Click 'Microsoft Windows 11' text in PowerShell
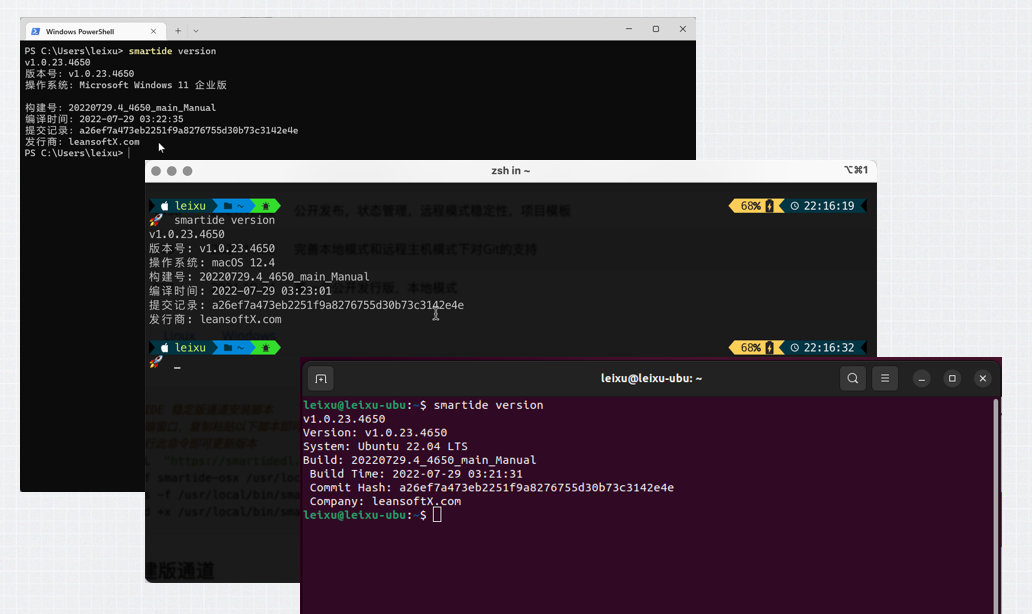Image resolution: width=1032 pixels, height=614 pixels. point(134,85)
